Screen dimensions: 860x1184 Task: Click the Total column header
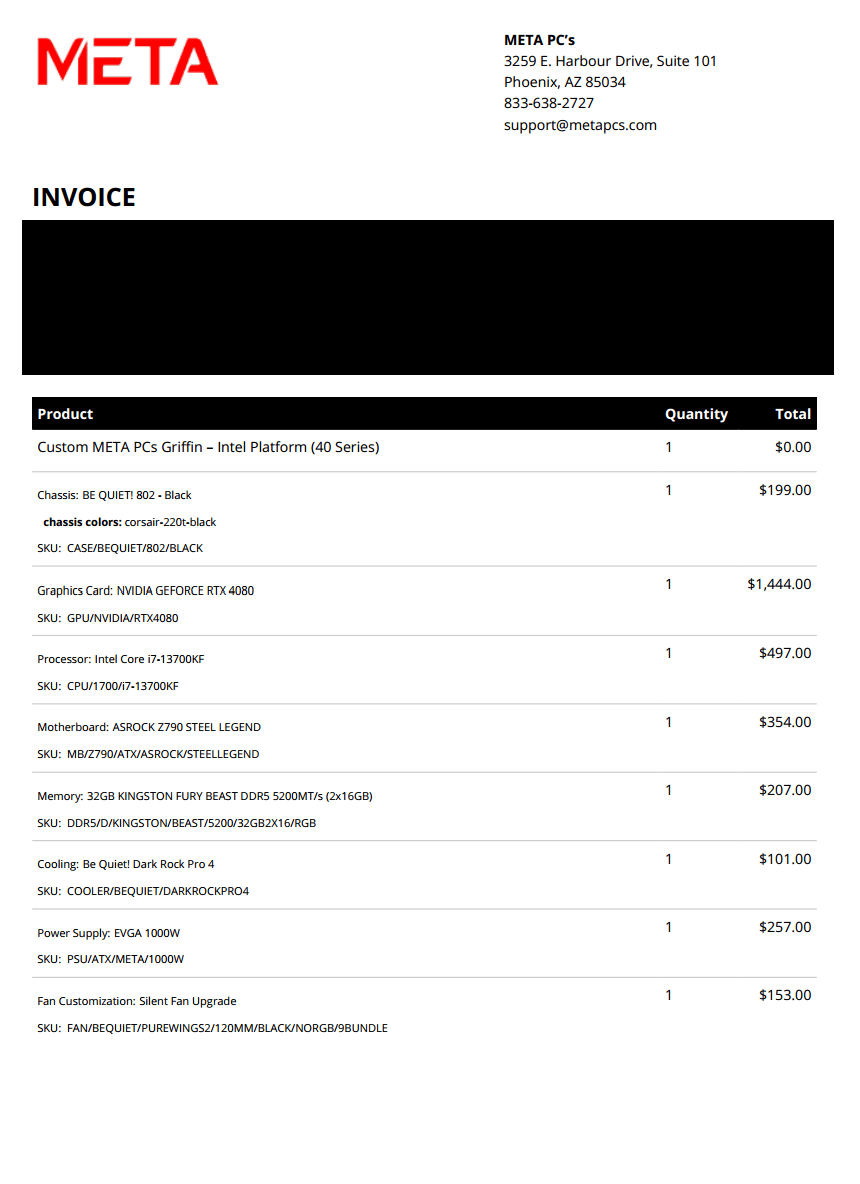tap(793, 414)
